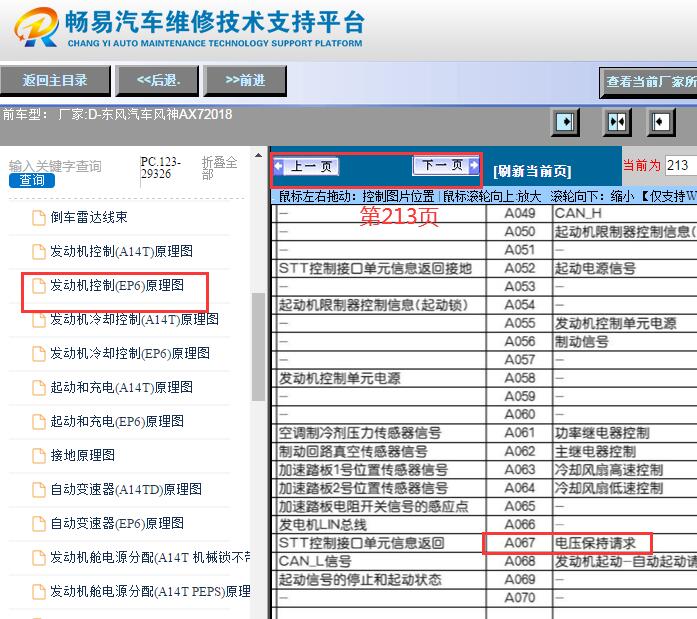The width and height of the screenshot is (697, 619).
Task: Click [刷新当前页] link
Action: click(x=532, y=172)
